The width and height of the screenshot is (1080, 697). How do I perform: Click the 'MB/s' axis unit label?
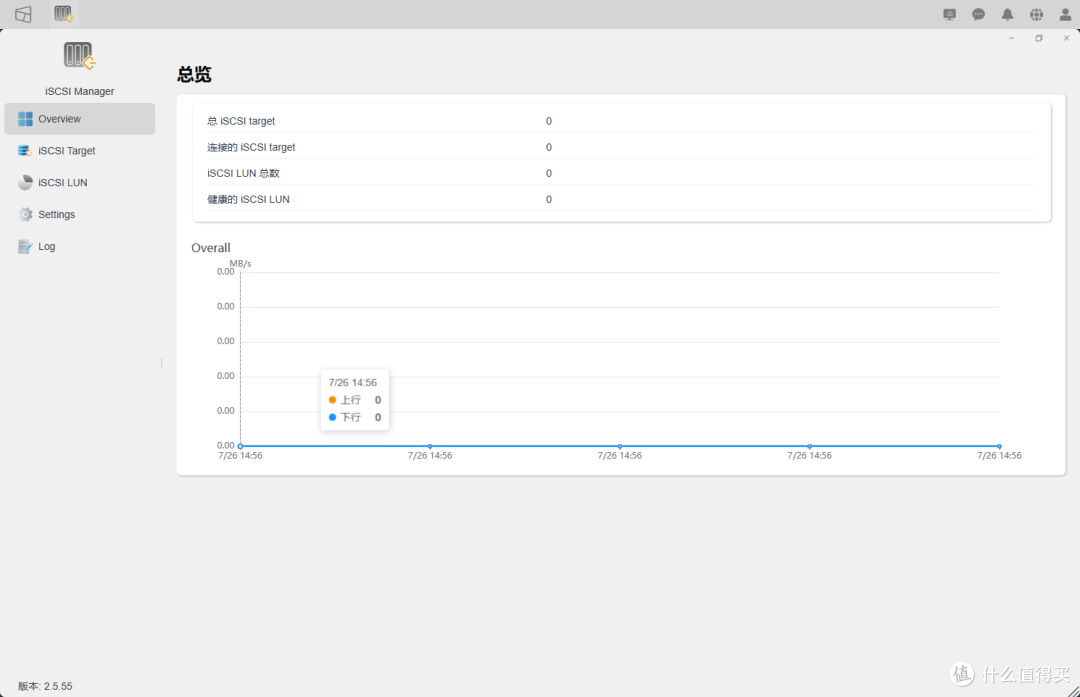tap(240, 264)
